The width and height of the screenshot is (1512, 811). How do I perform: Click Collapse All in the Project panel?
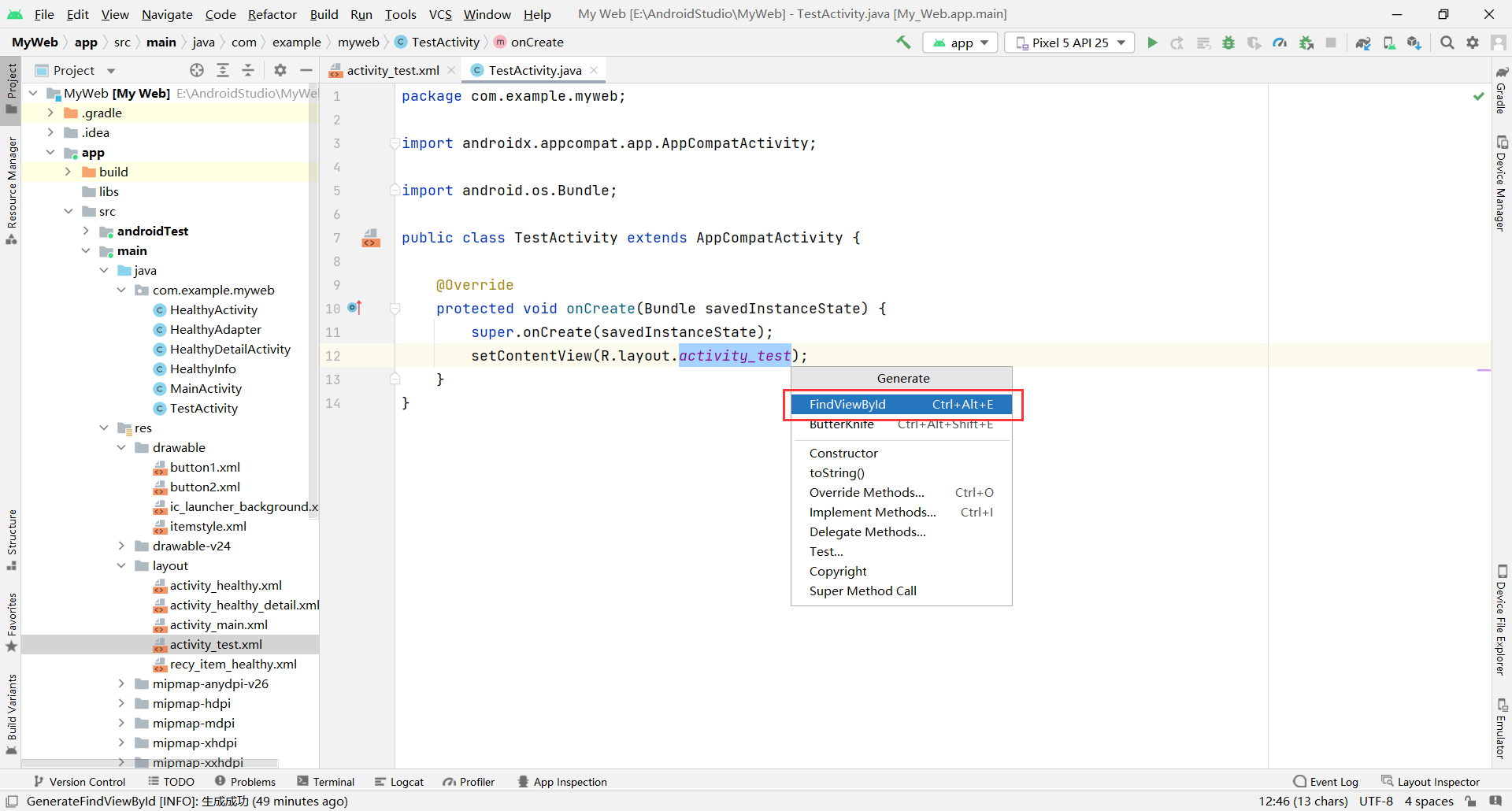coord(248,70)
